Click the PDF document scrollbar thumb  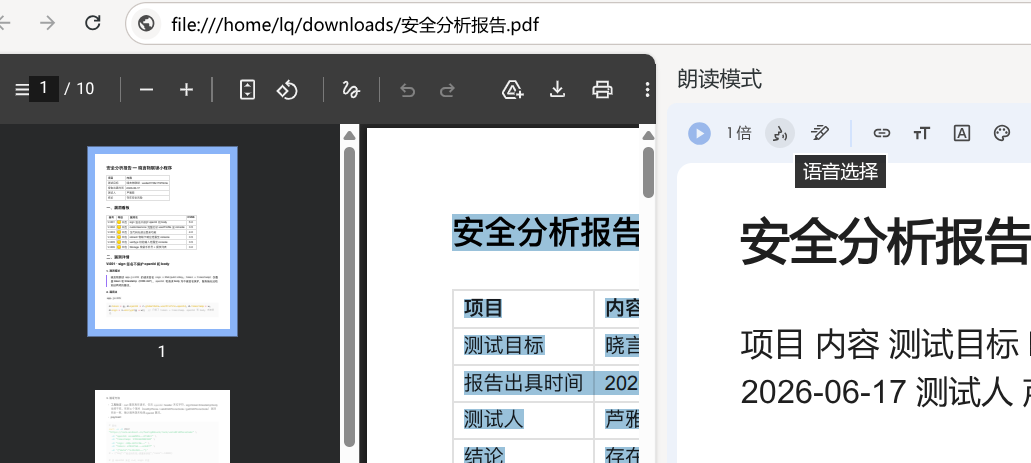(648, 172)
